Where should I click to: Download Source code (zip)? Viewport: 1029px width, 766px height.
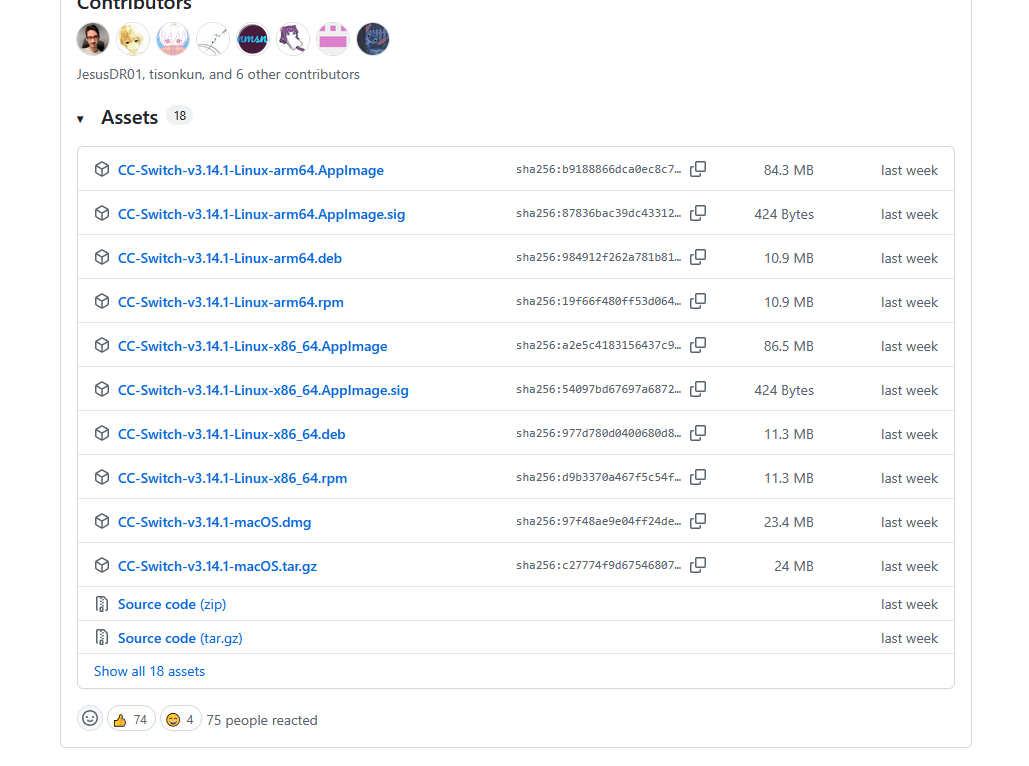[x=171, y=604]
